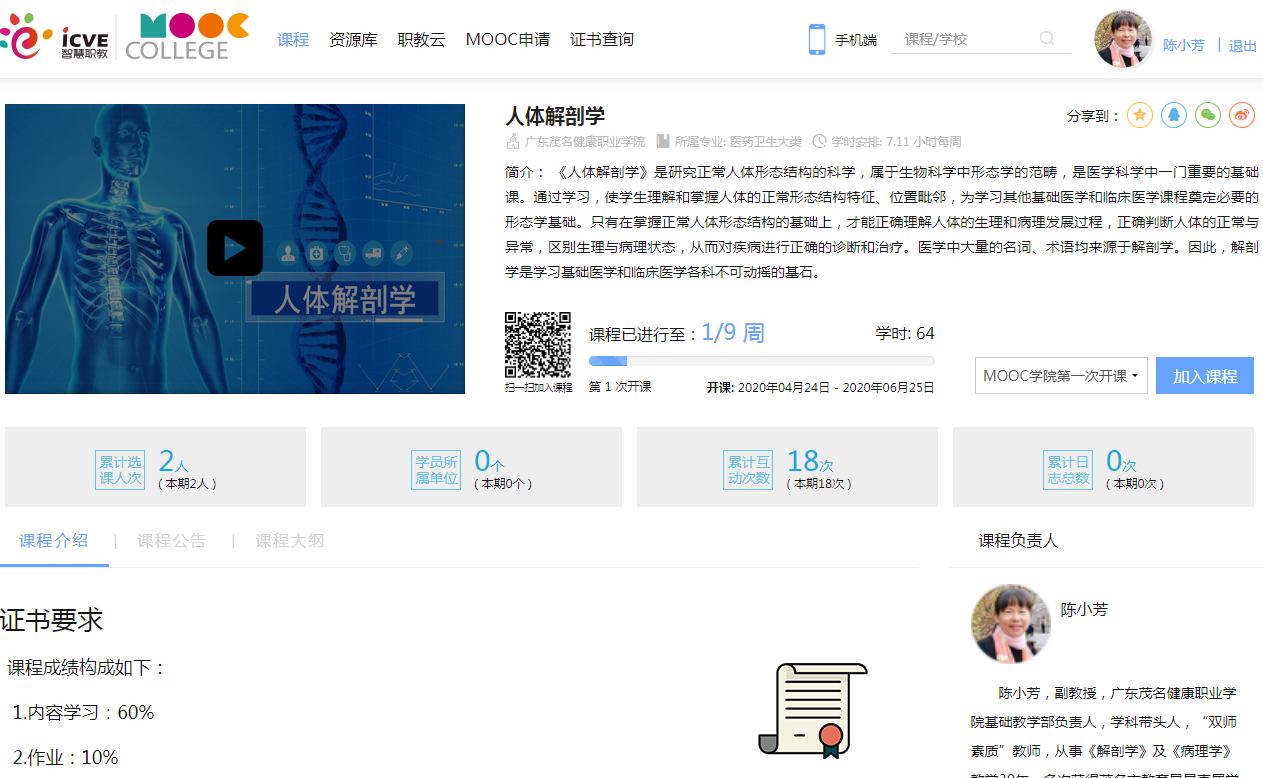Viewport: 1263px width, 778px height.
Task: Open the MOOC申请 menu item
Action: (x=507, y=40)
